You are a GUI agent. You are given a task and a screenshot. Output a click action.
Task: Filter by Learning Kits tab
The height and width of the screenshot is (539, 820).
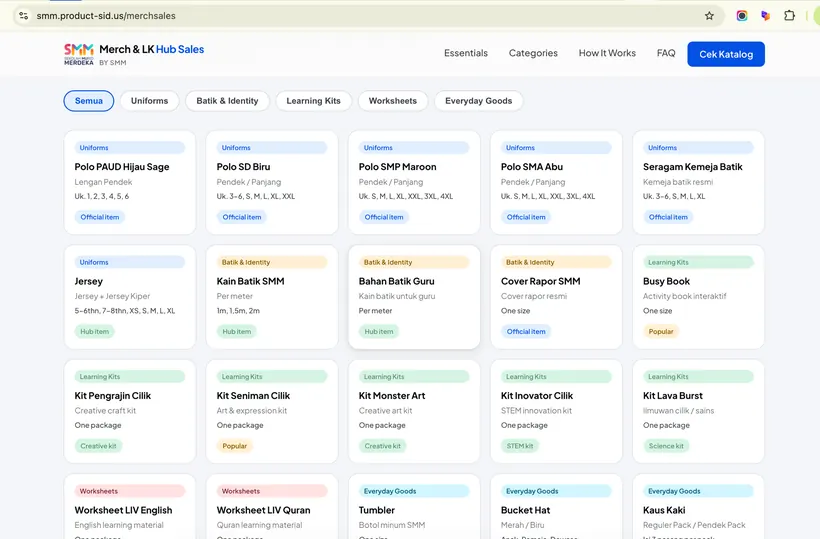313,101
